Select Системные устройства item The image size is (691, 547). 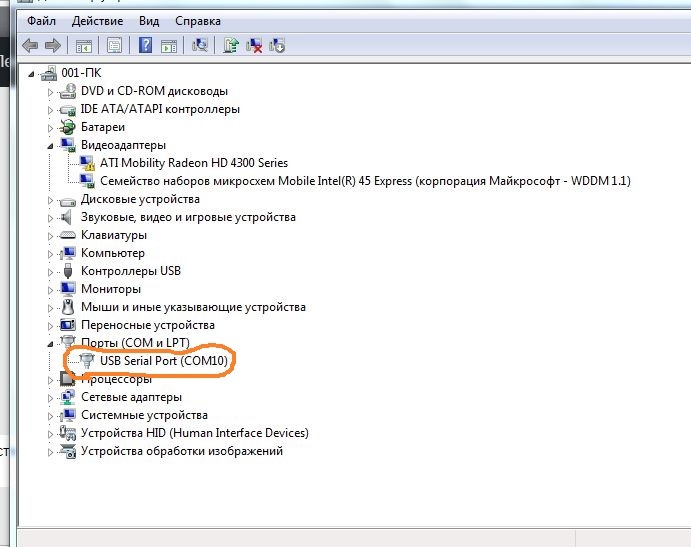[x=144, y=415]
